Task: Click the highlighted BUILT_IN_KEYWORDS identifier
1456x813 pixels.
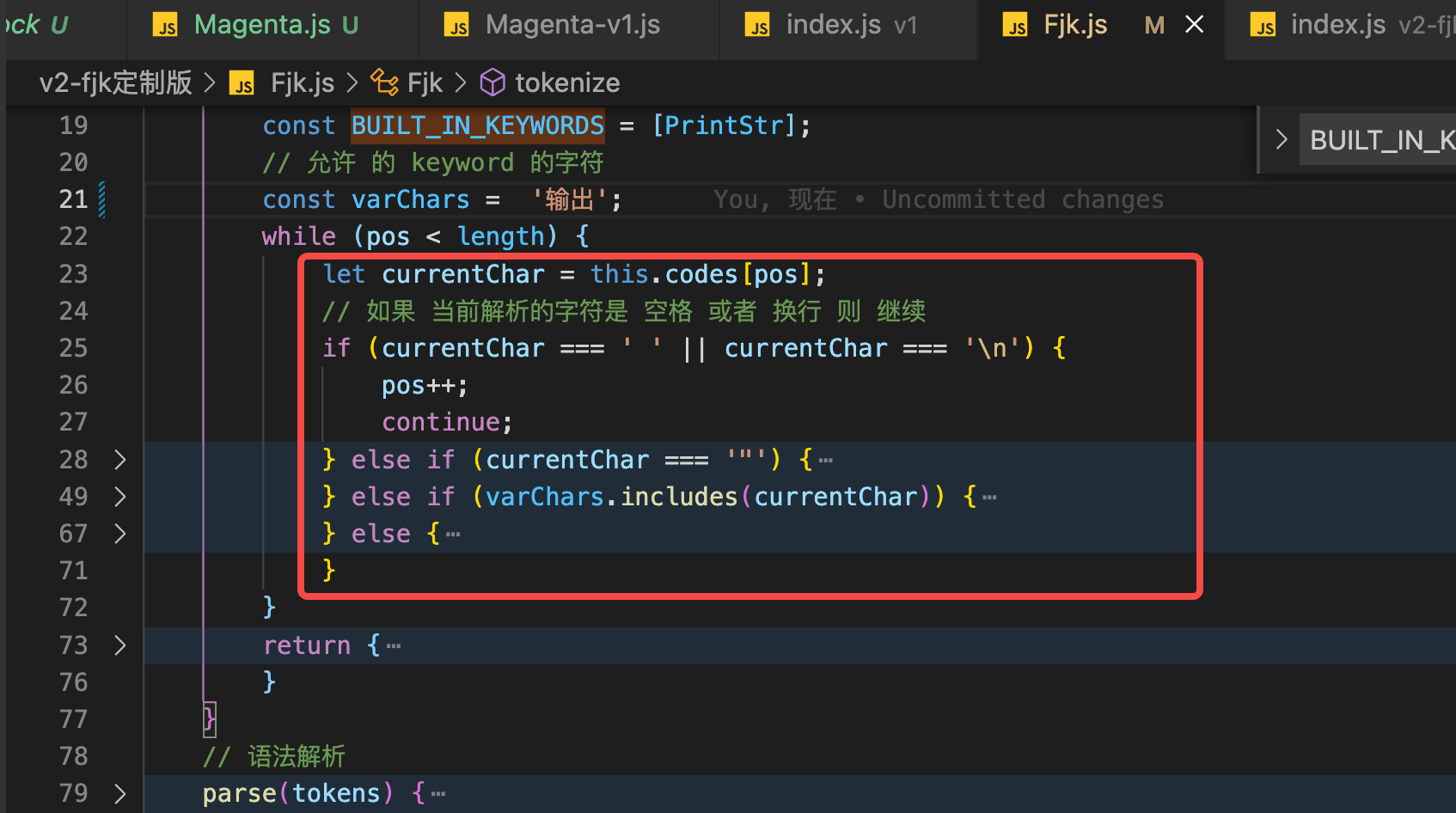Action: tap(477, 125)
